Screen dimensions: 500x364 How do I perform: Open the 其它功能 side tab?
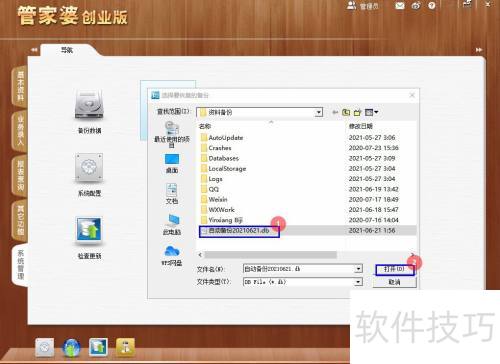click(x=20, y=220)
